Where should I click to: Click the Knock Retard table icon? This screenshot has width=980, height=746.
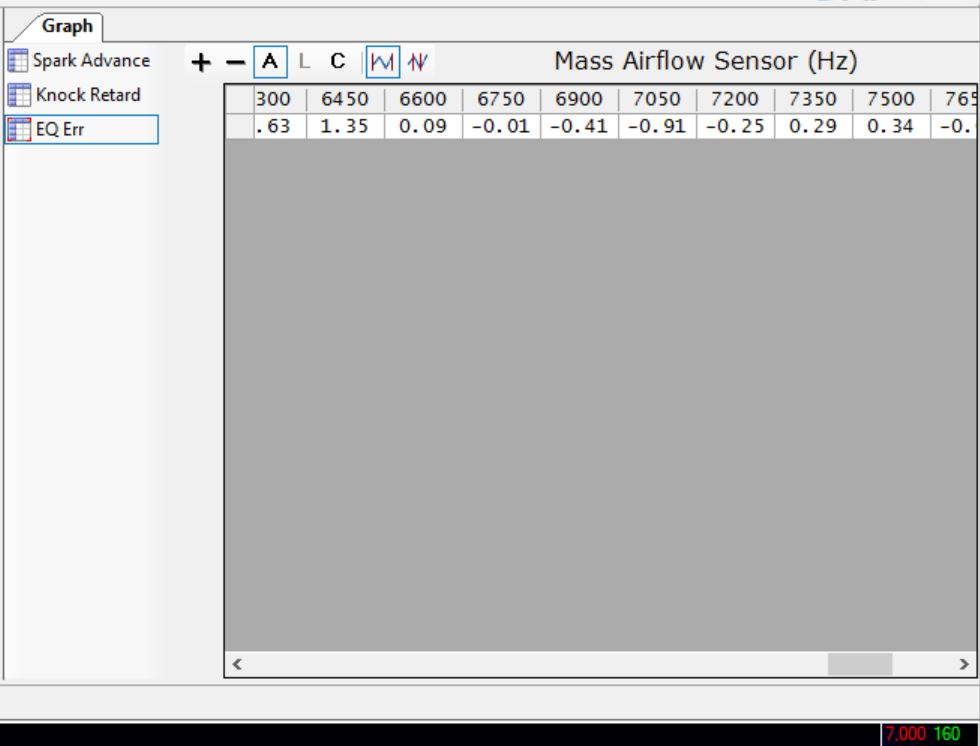19,95
